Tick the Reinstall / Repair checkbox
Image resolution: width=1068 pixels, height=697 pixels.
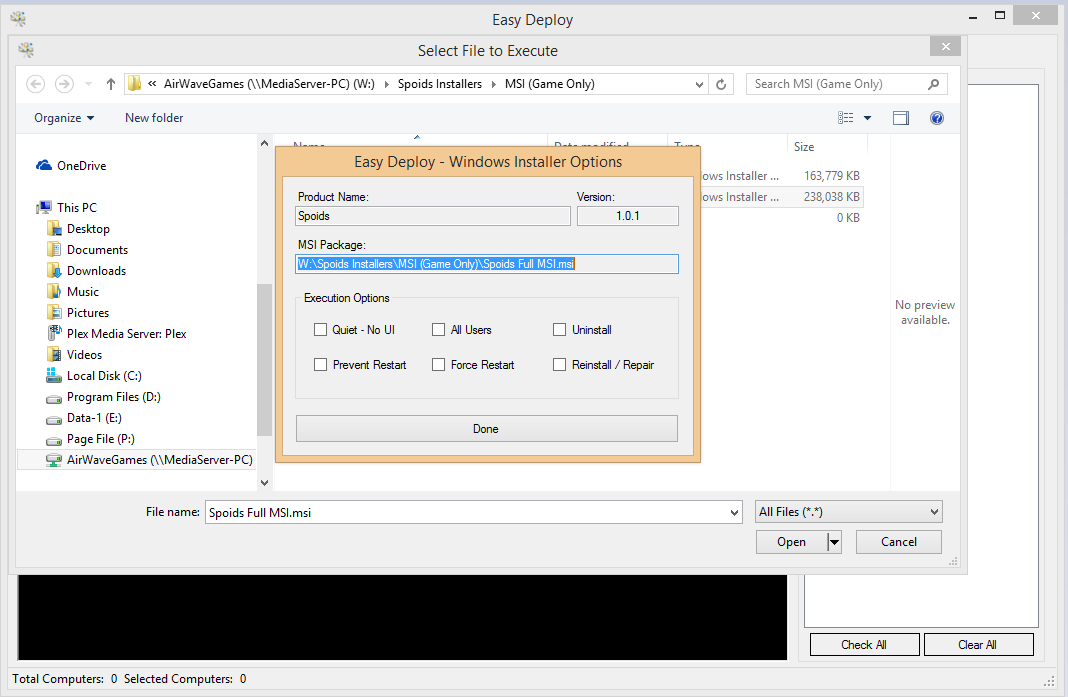tap(559, 365)
